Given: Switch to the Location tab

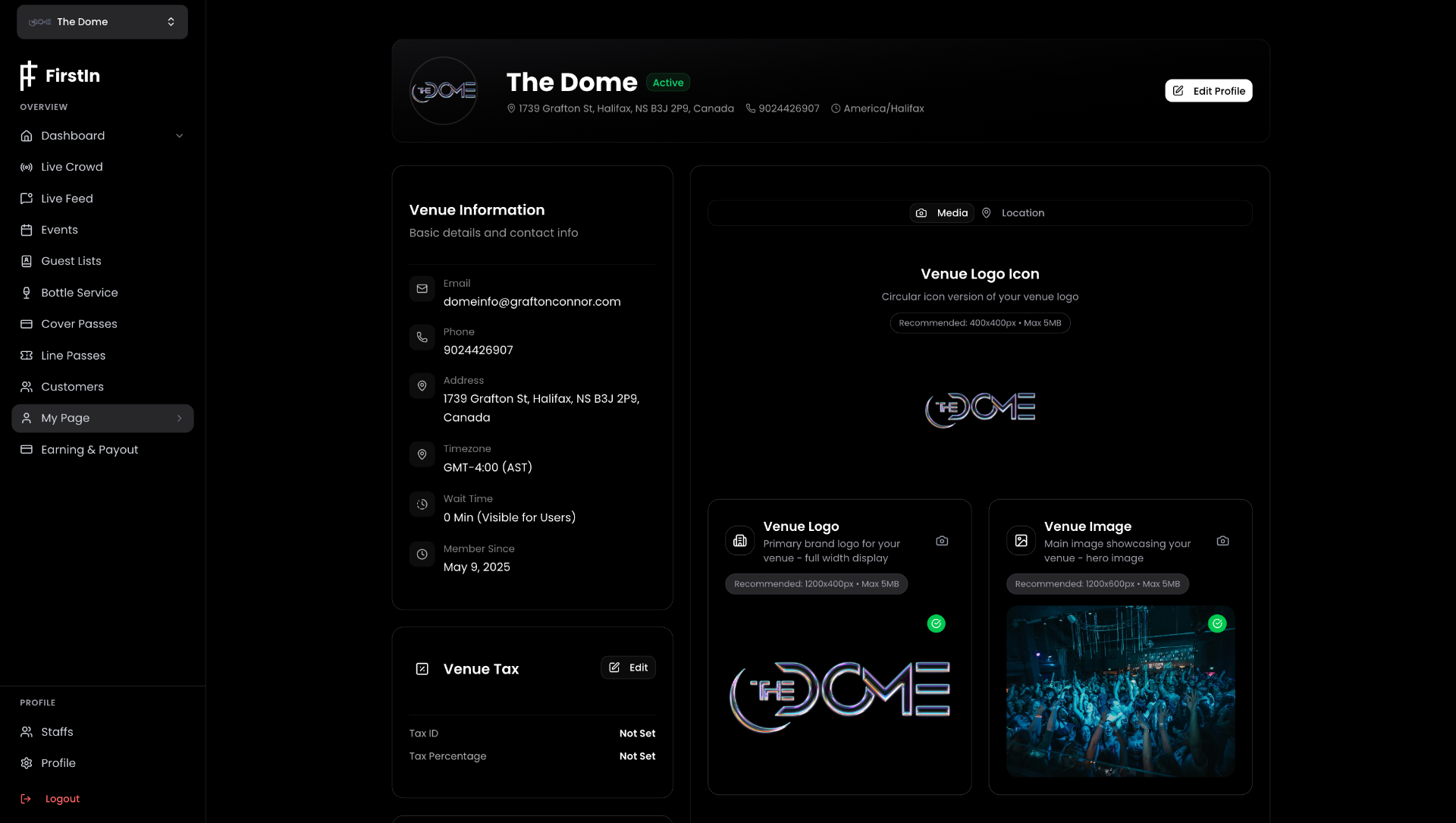Looking at the screenshot, I should pos(1014,212).
